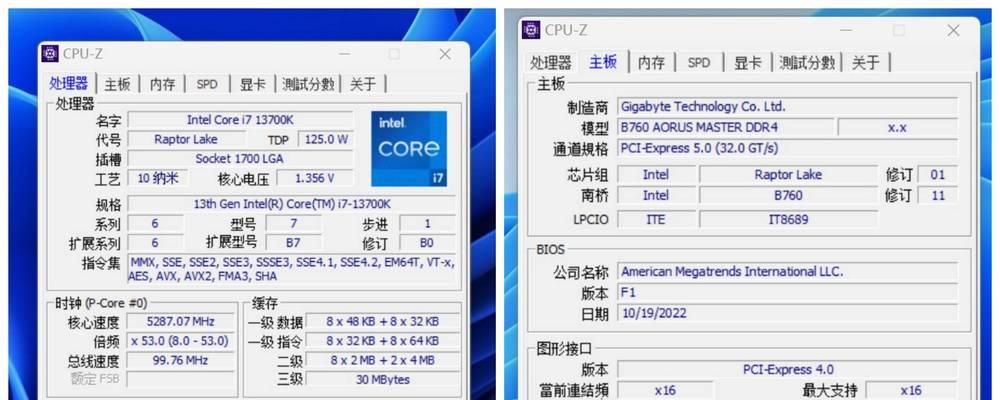Viewport: 1000px width, 400px height.
Task: Click L1 data cache 8 x 48 KB value
Action: coord(383,322)
